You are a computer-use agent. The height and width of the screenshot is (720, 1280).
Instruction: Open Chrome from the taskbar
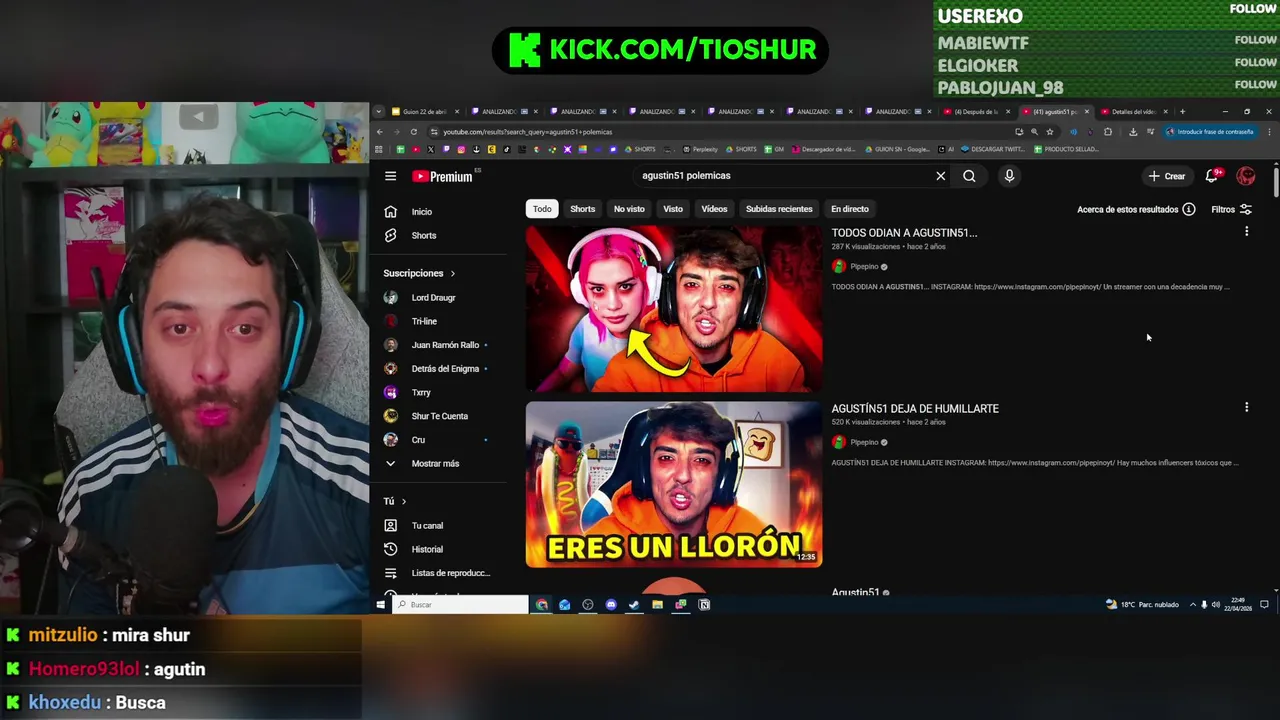(541, 605)
